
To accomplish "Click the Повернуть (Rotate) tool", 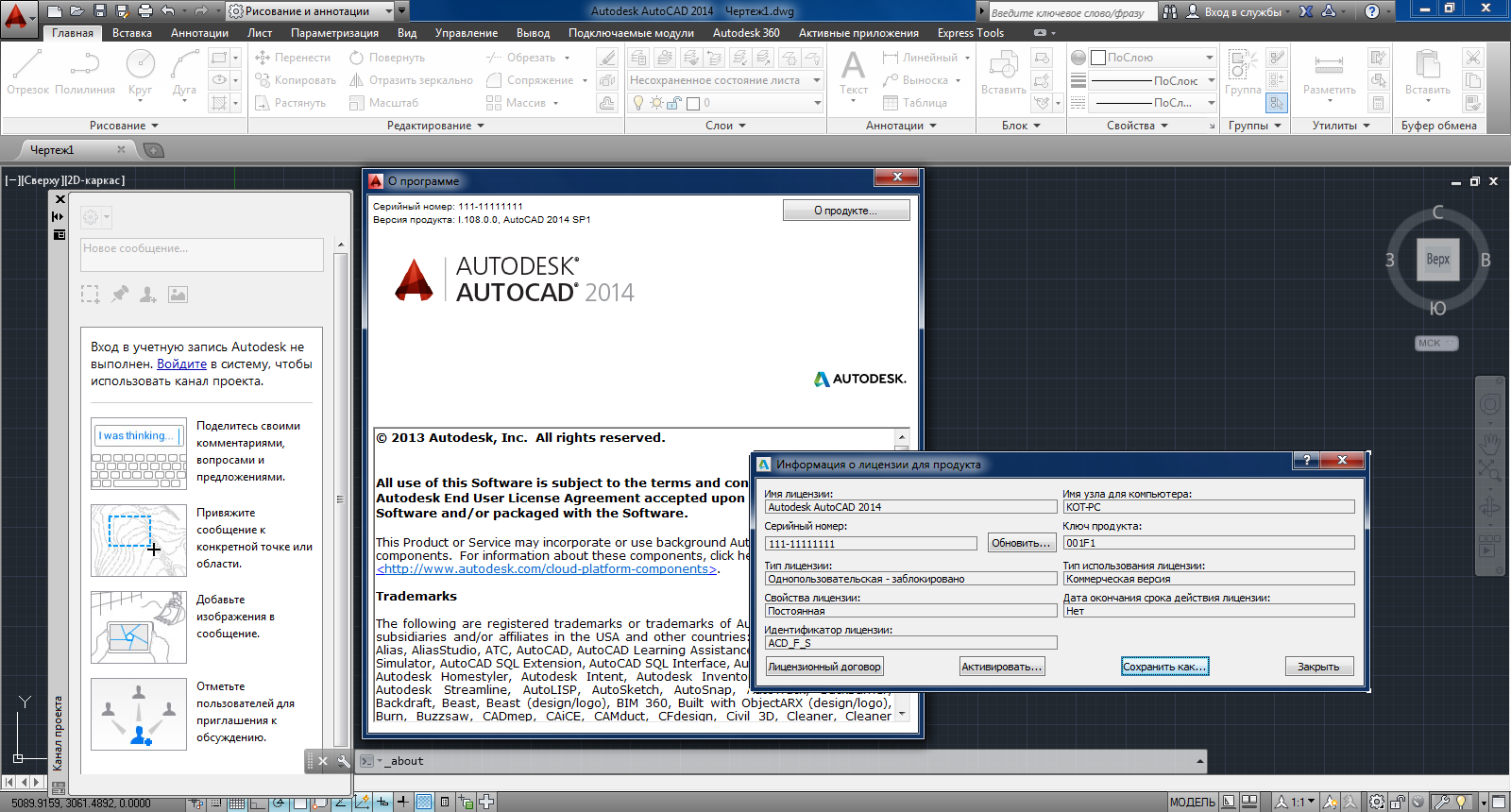I will 386,58.
